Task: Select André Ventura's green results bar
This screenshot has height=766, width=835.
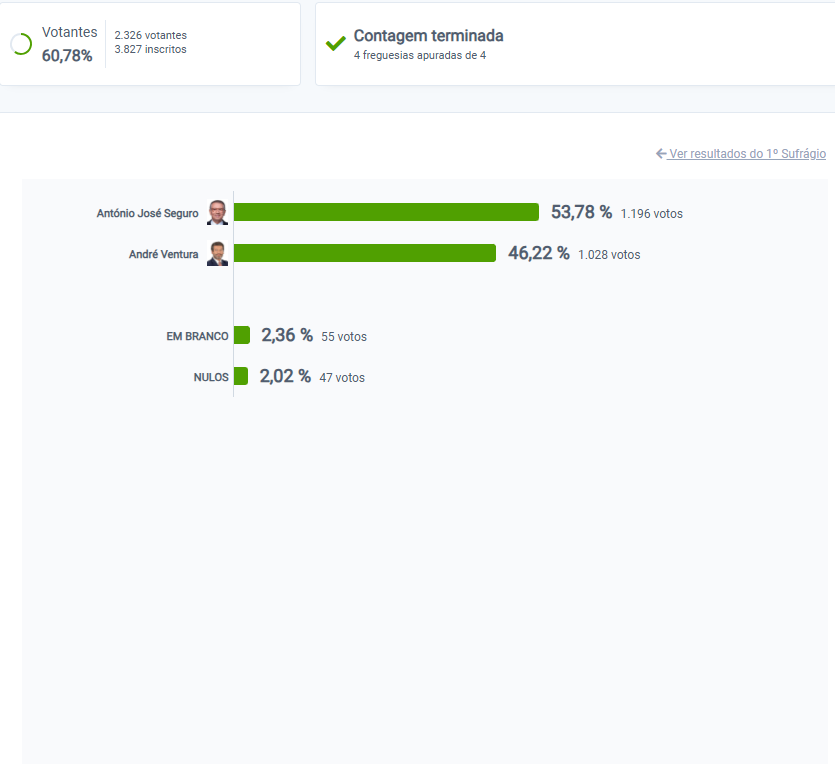Action: tap(365, 253)
